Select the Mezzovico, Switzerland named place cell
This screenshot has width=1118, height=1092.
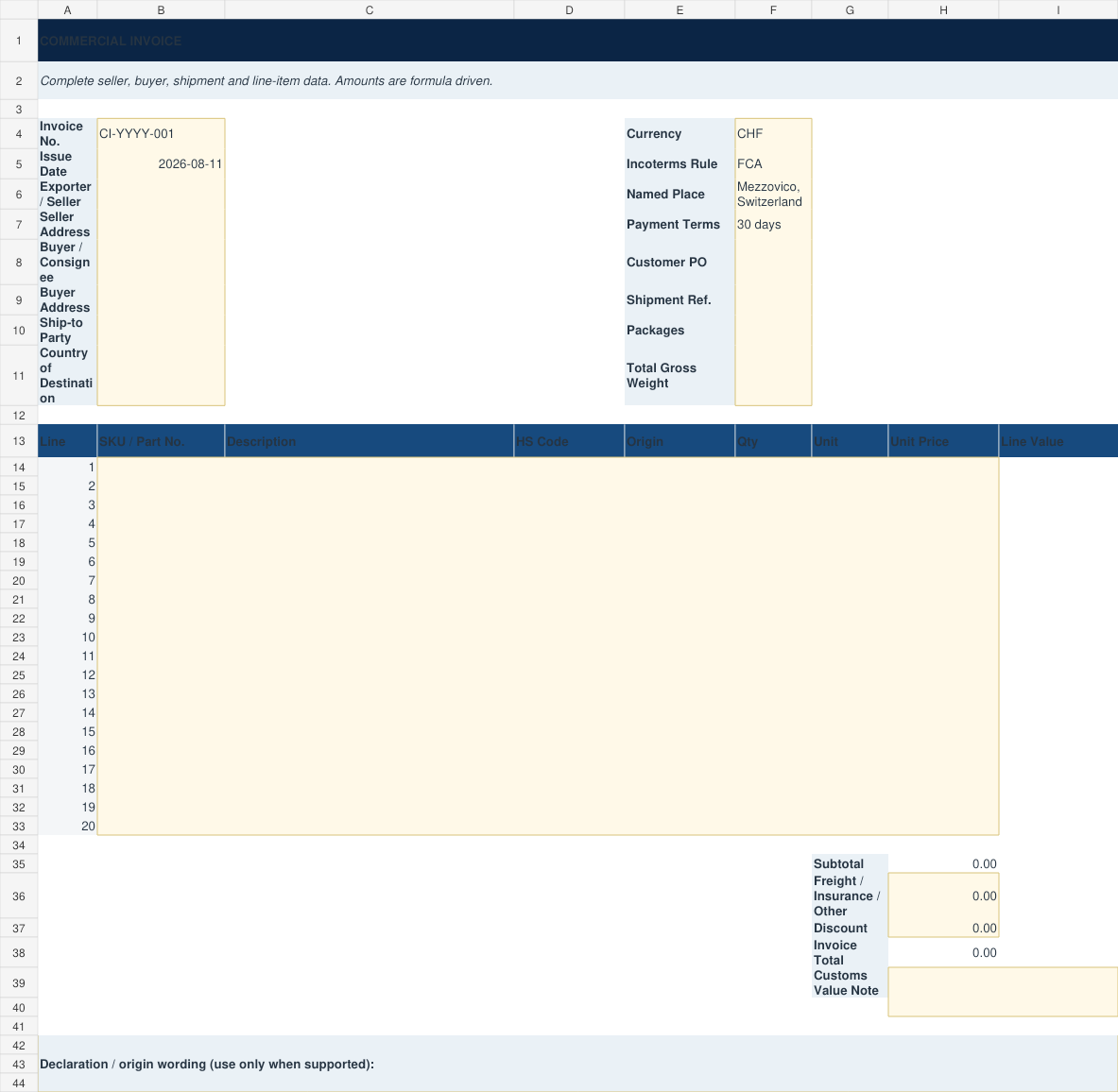[x=773, y=194]
